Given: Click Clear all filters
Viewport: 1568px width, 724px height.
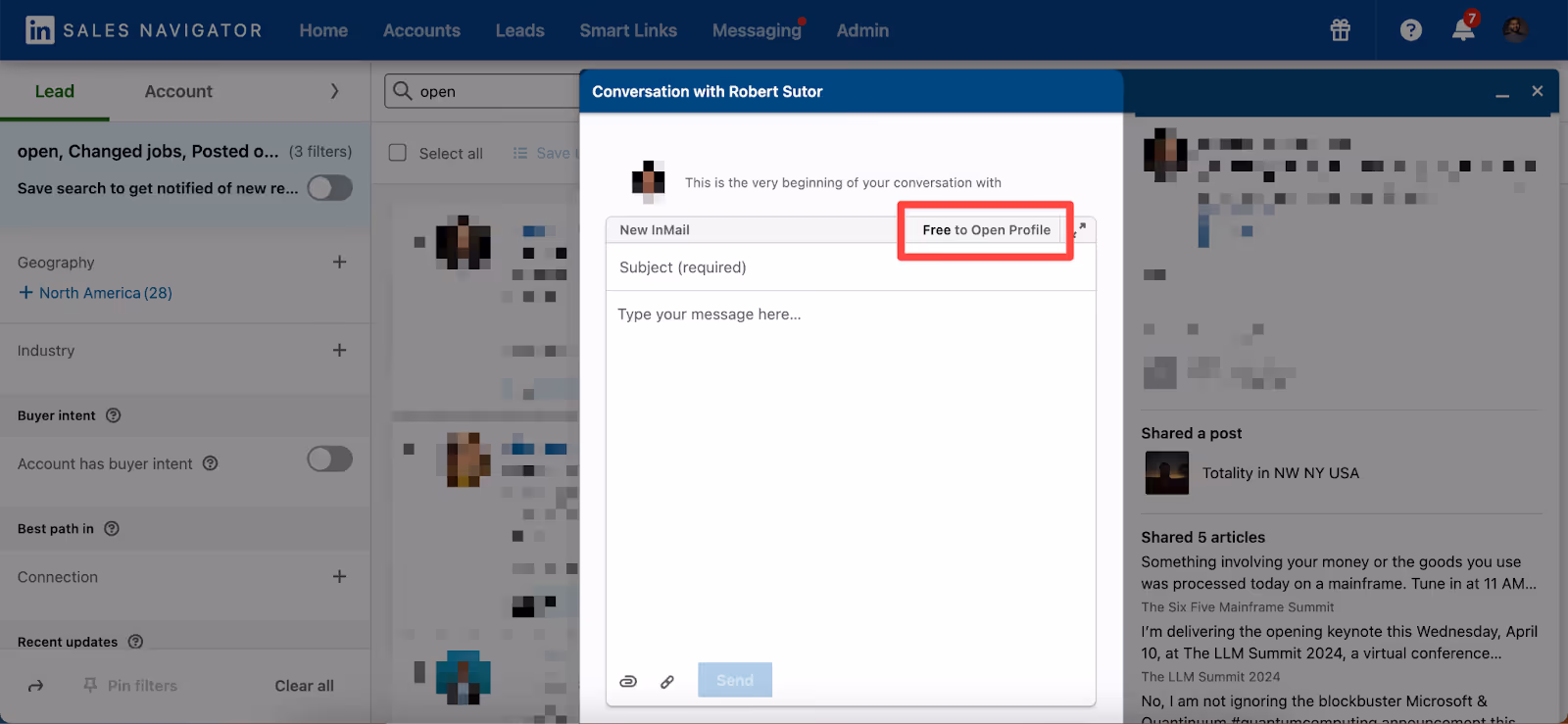Looking at the screenshot, I should 304,686.
